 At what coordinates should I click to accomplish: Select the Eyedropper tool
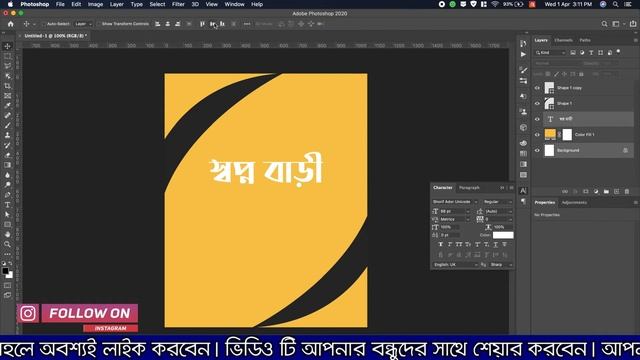coord(7,106)
